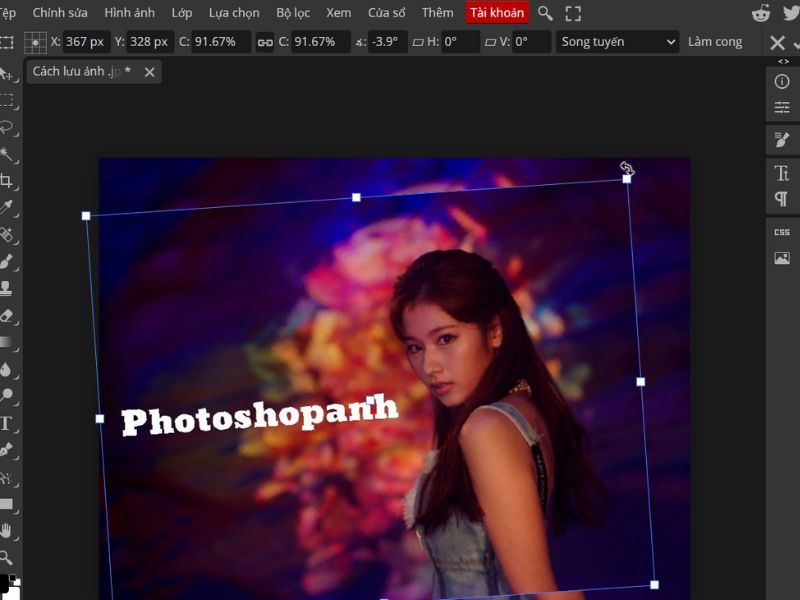Viewport: 800px width, 600px height.
Task: Click the top-left transform handle
Action: click(x=86, y=216)
